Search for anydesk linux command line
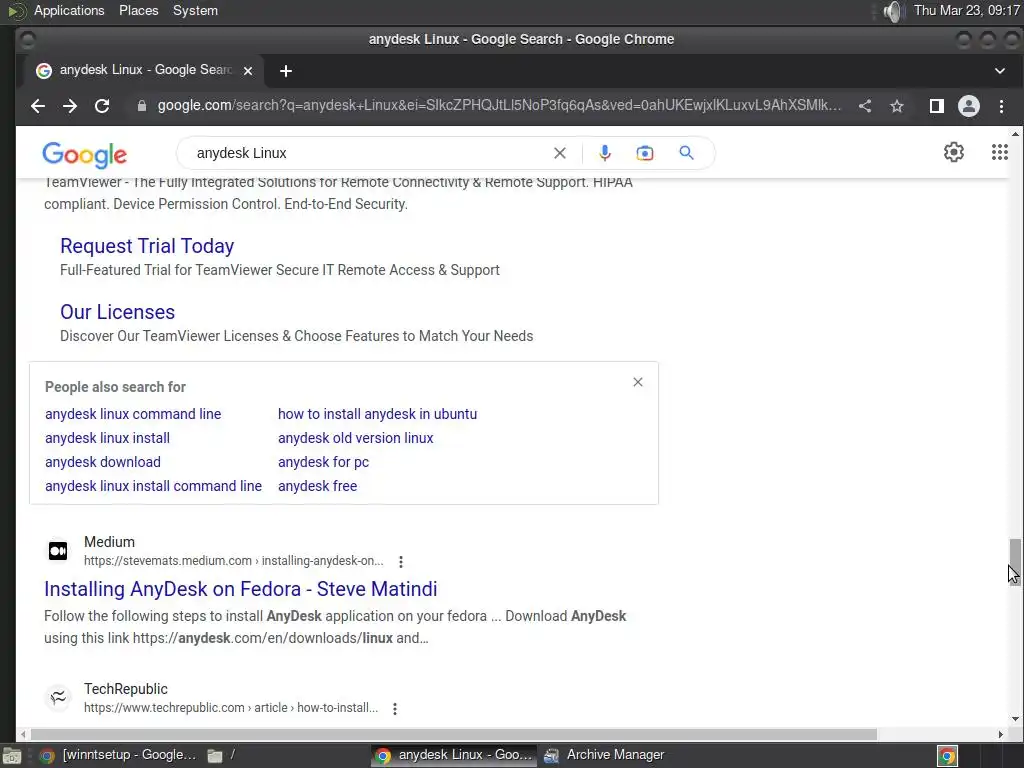This screenshot has height=768, width=1024. click(x=133, y=414)
